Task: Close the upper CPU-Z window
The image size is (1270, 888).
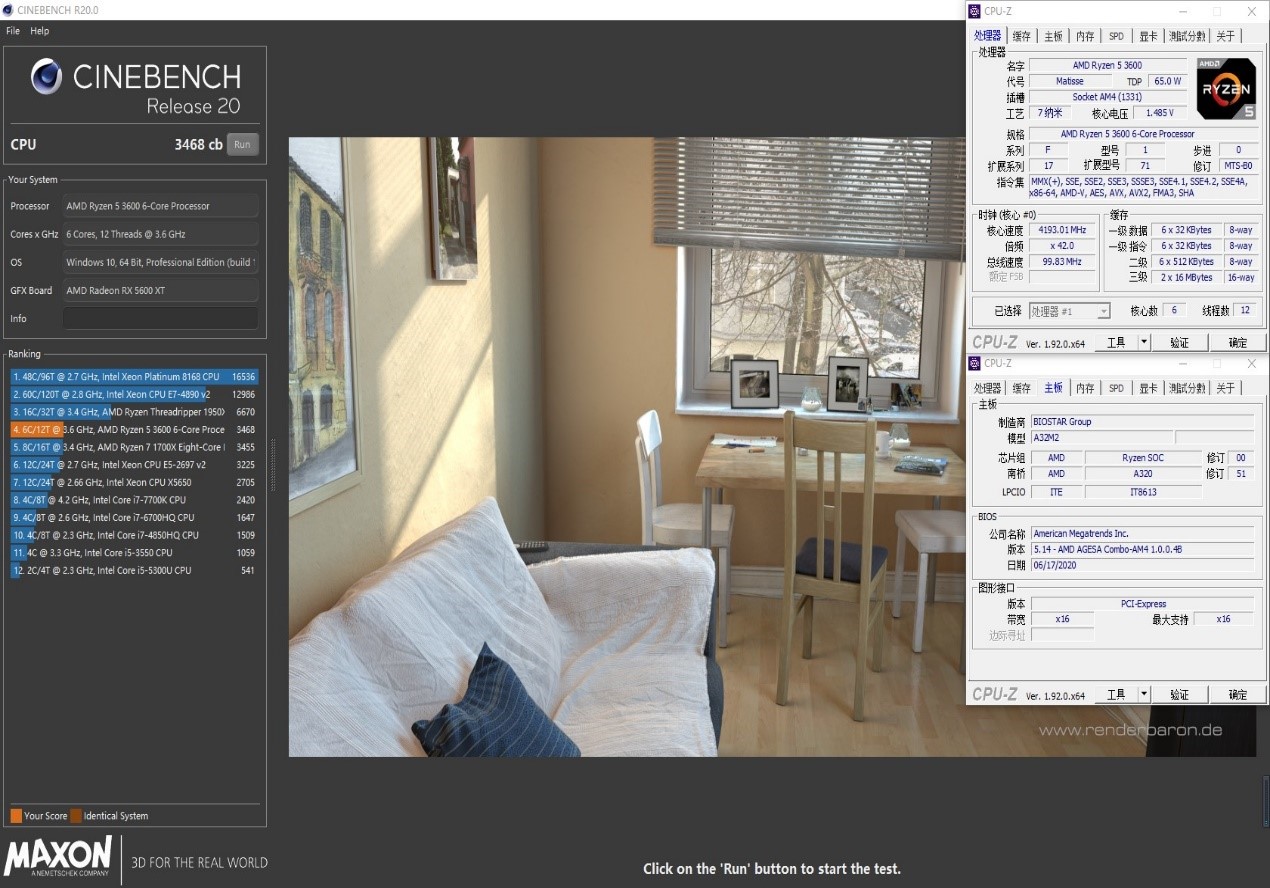Action: [x=1252, y=12]
